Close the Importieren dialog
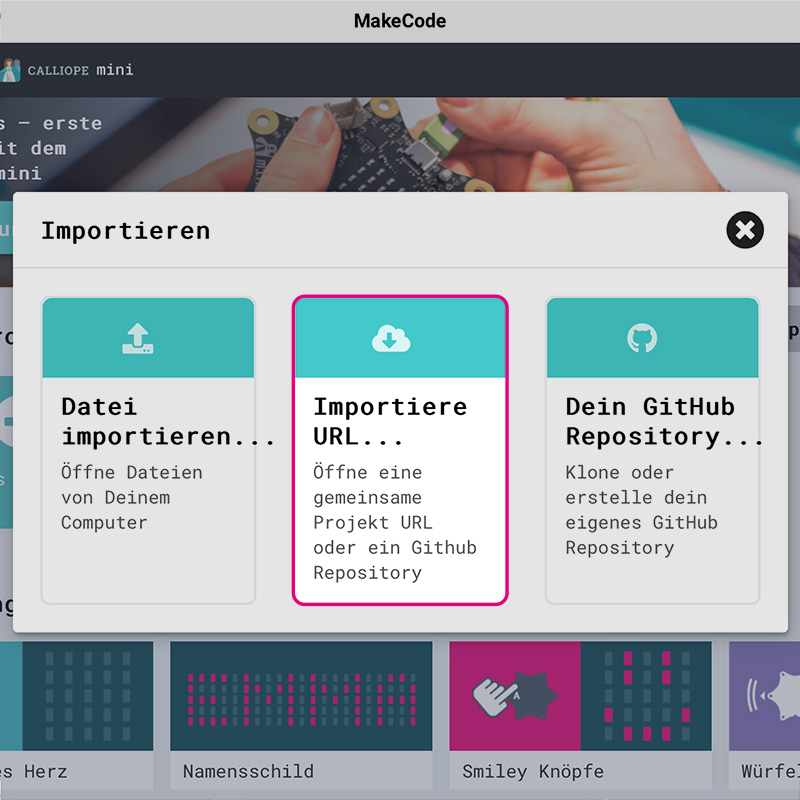 (744, 230)
